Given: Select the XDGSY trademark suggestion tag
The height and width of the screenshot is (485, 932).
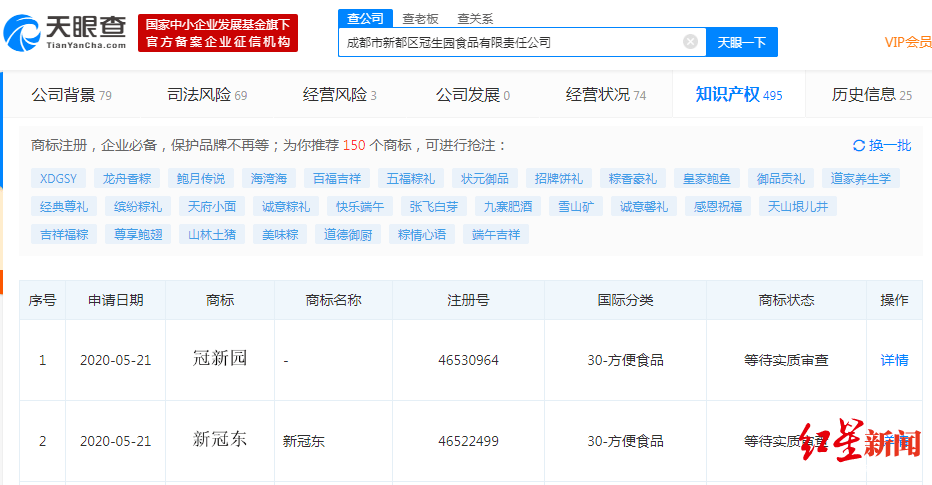Looking at the screenshot, I should [58, 179].
